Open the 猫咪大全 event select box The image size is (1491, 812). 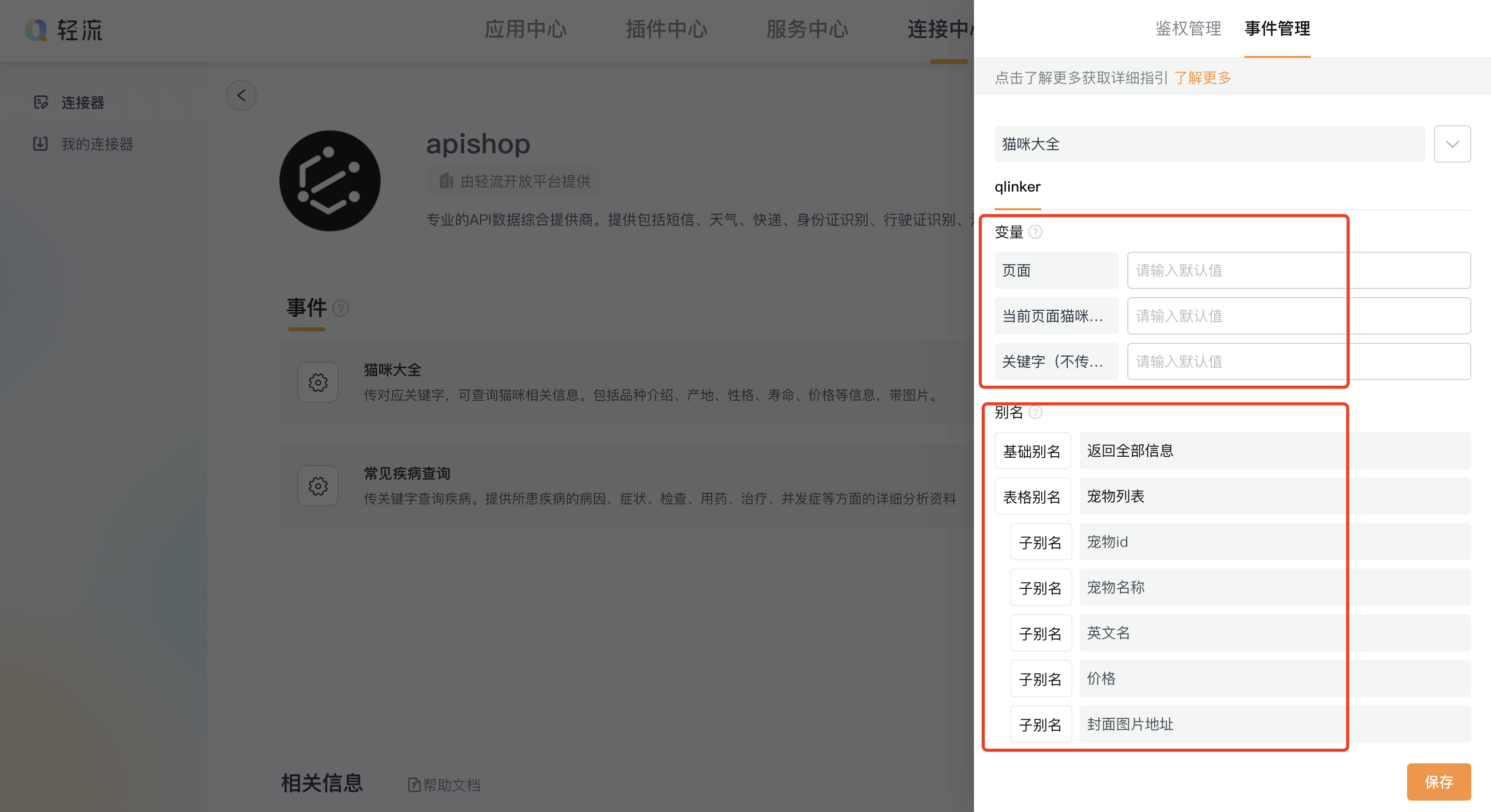[x=1210, y=144]
